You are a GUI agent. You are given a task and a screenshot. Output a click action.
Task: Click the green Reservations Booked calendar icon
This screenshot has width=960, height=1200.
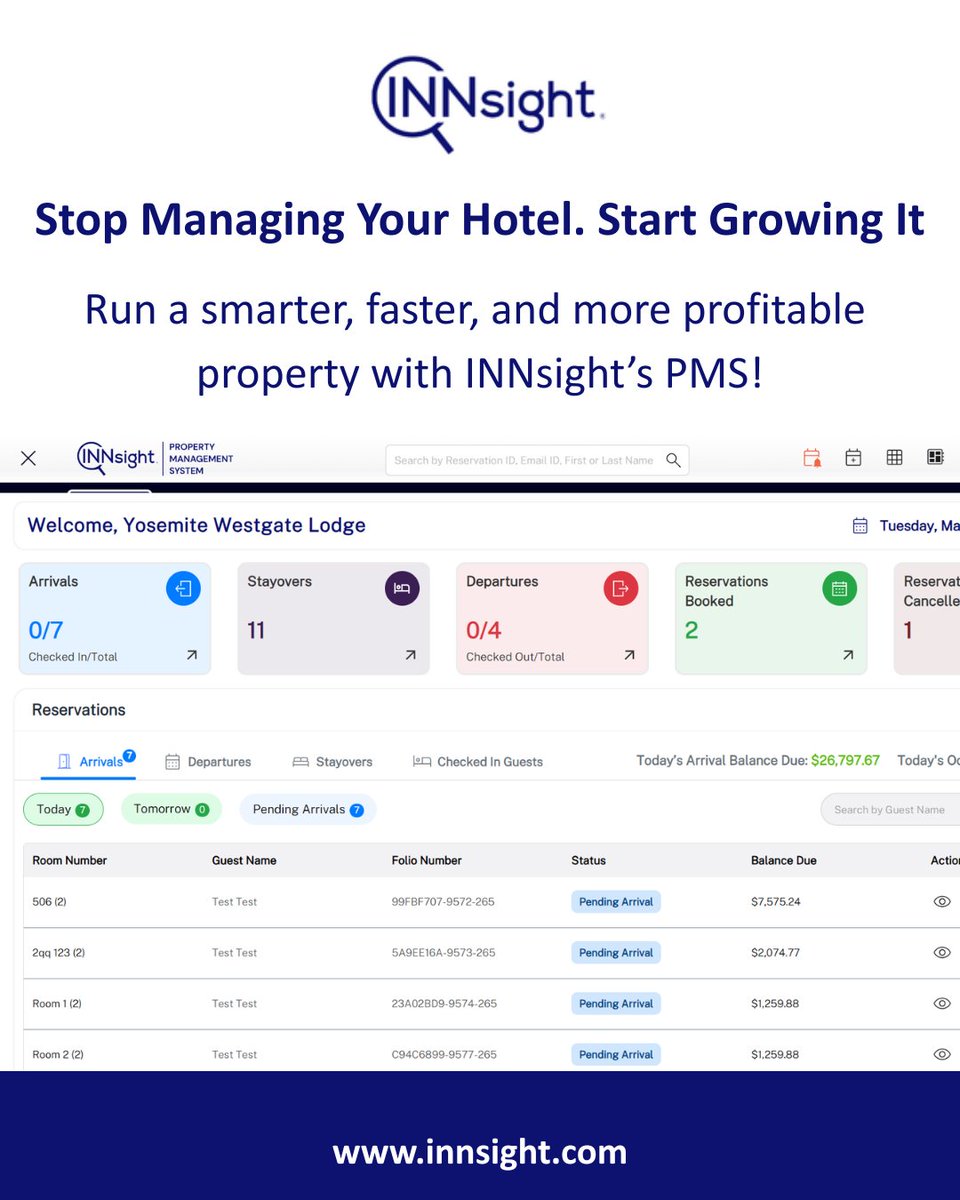click(x=839, y=588)
